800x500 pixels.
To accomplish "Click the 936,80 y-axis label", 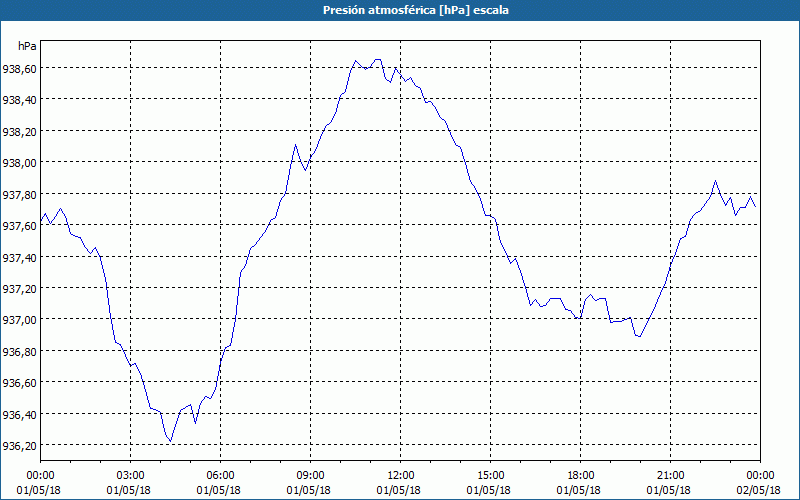I will click(x=19, y=352).
